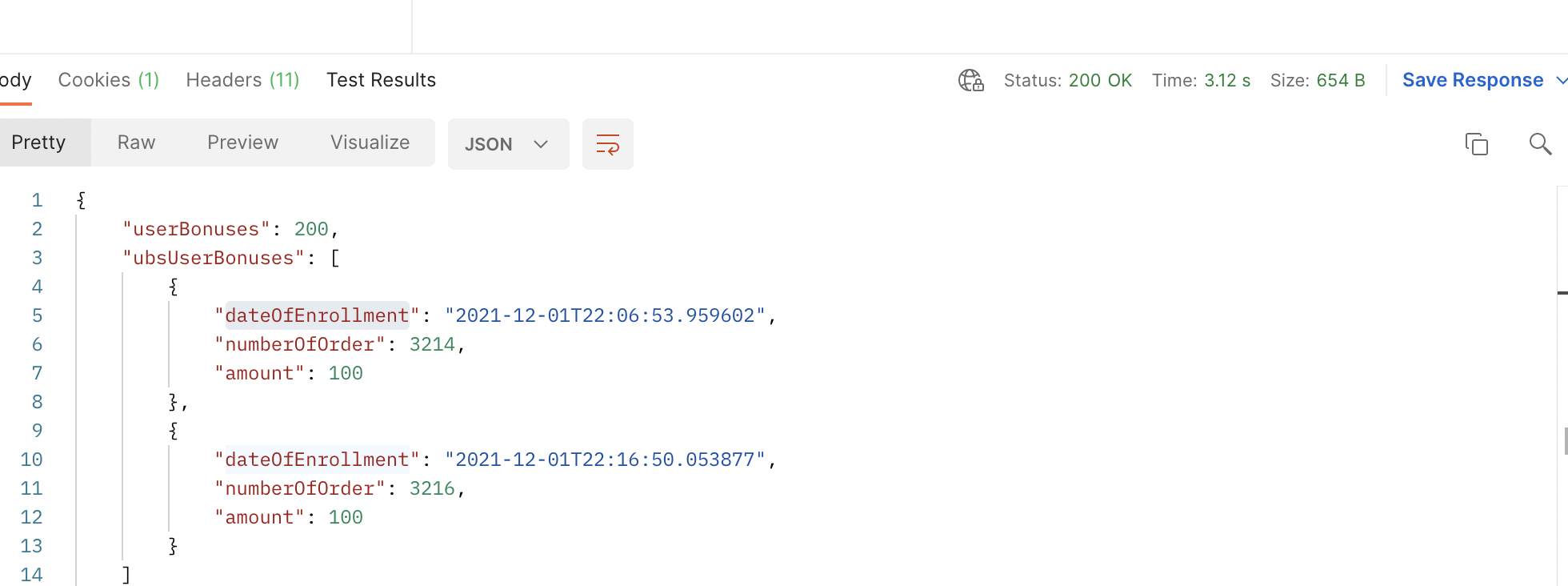Open the response language selector showing JSON

pos(508,144)
